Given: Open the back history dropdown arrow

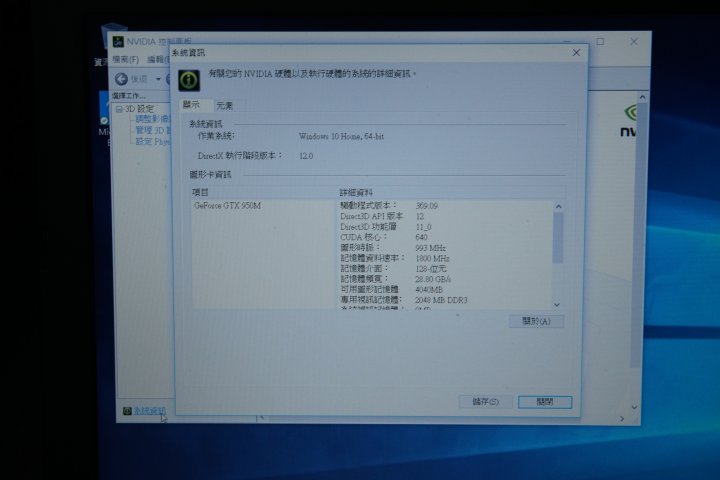Looking at the screenshot, I should [158, 79].
